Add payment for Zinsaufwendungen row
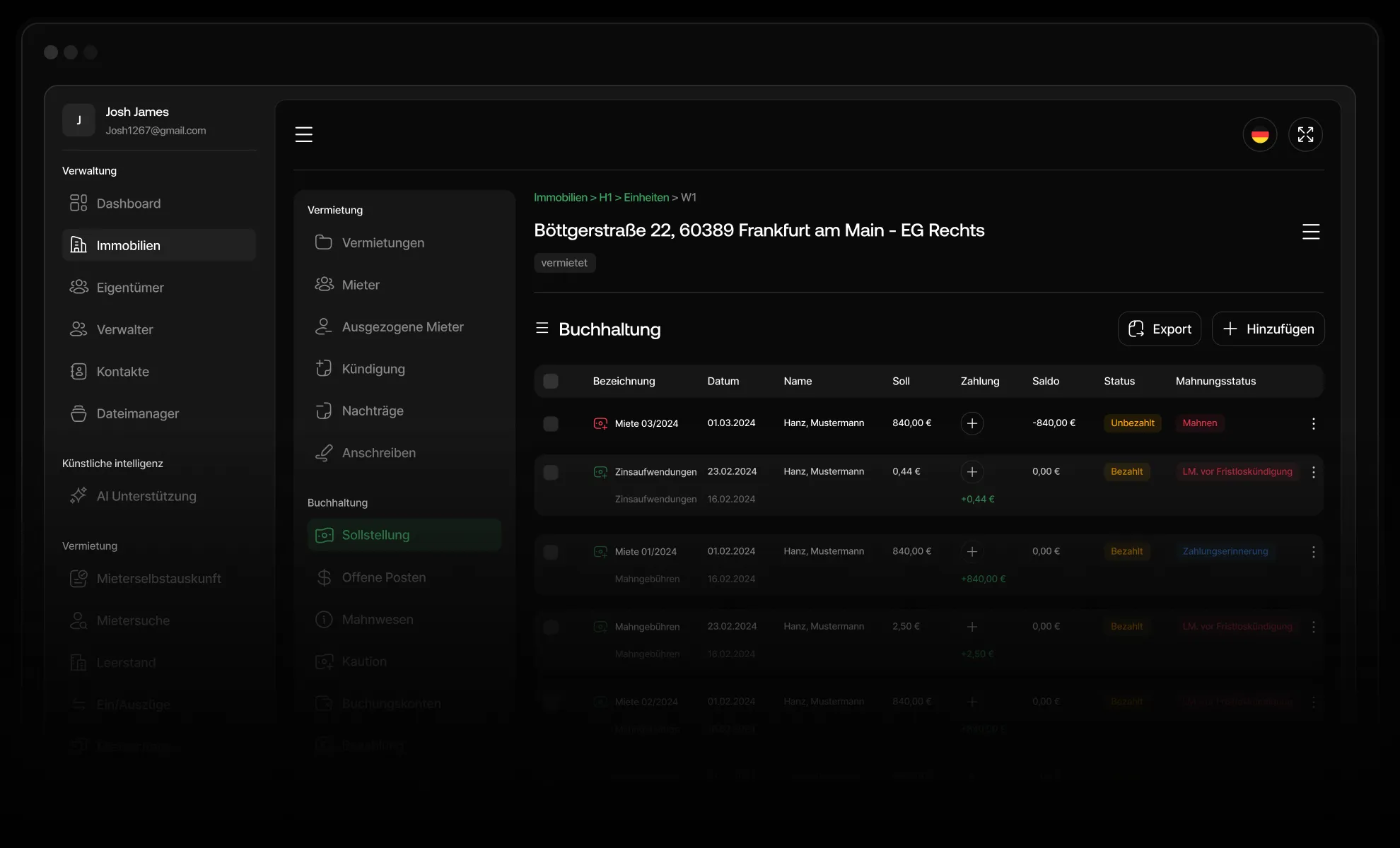 point(972,471)
